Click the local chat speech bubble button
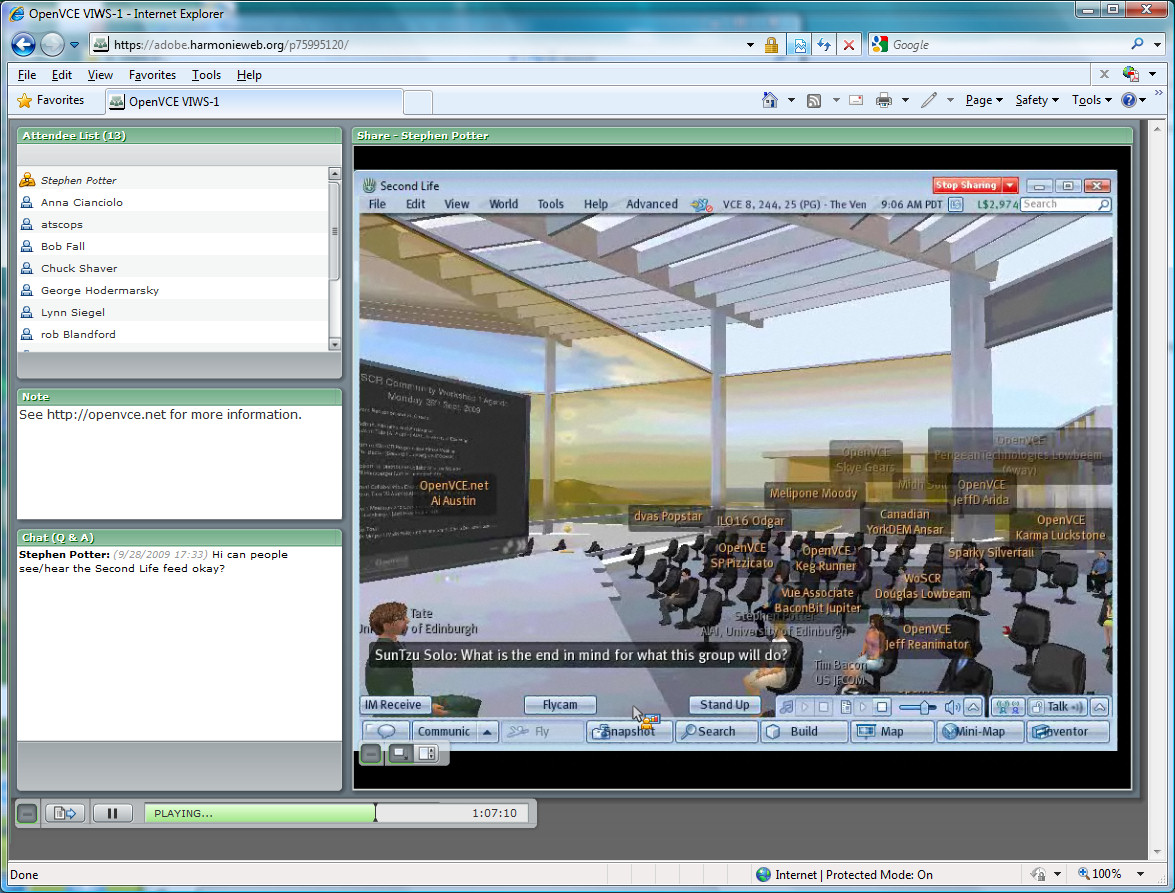The width and height of the screenshot is (1175, 893). pyautogui.click(x=386, y=731)
